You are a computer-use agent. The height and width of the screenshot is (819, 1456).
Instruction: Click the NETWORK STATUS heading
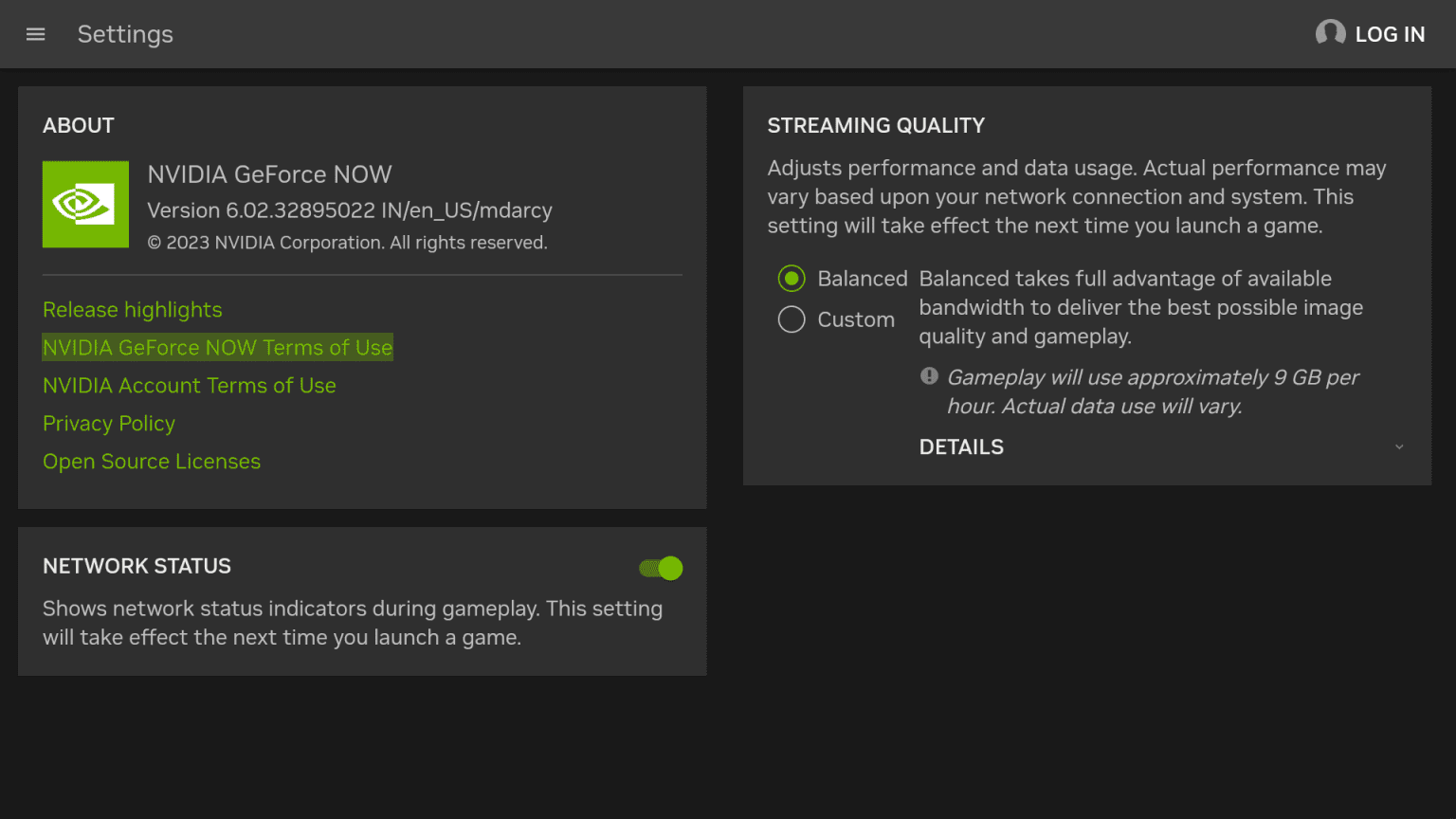point(136,566)
